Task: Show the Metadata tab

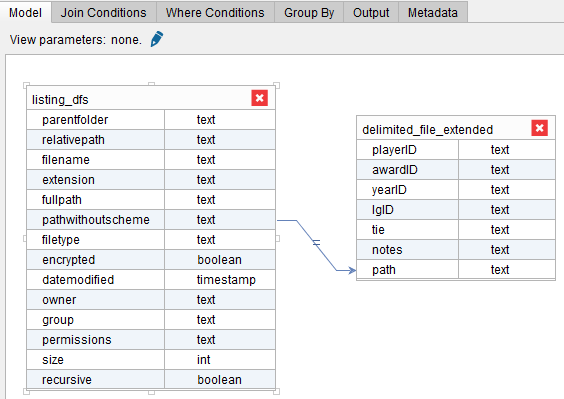Action: pos(433,13)
